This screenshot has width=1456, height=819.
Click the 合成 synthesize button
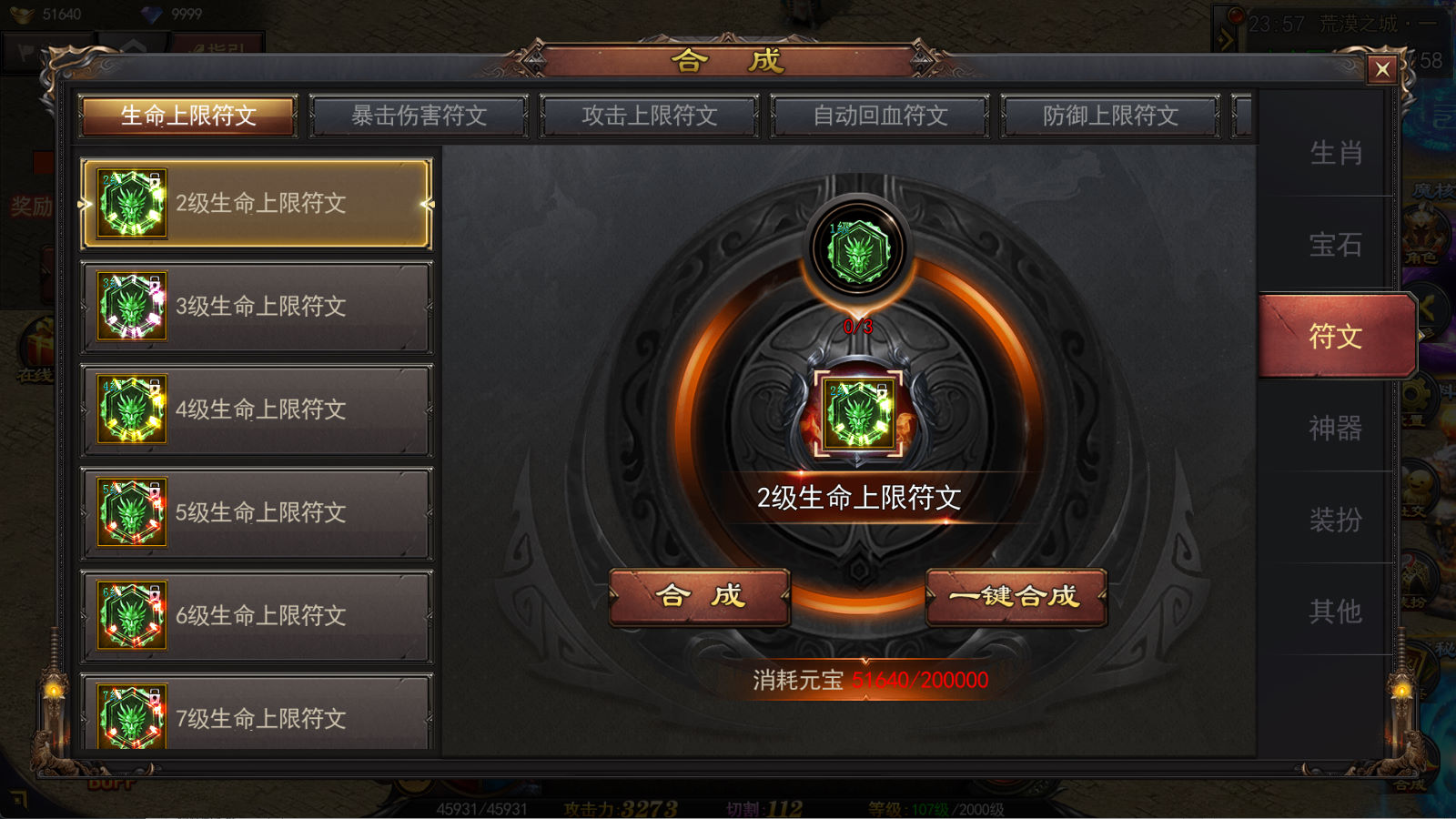click(699, 597)
